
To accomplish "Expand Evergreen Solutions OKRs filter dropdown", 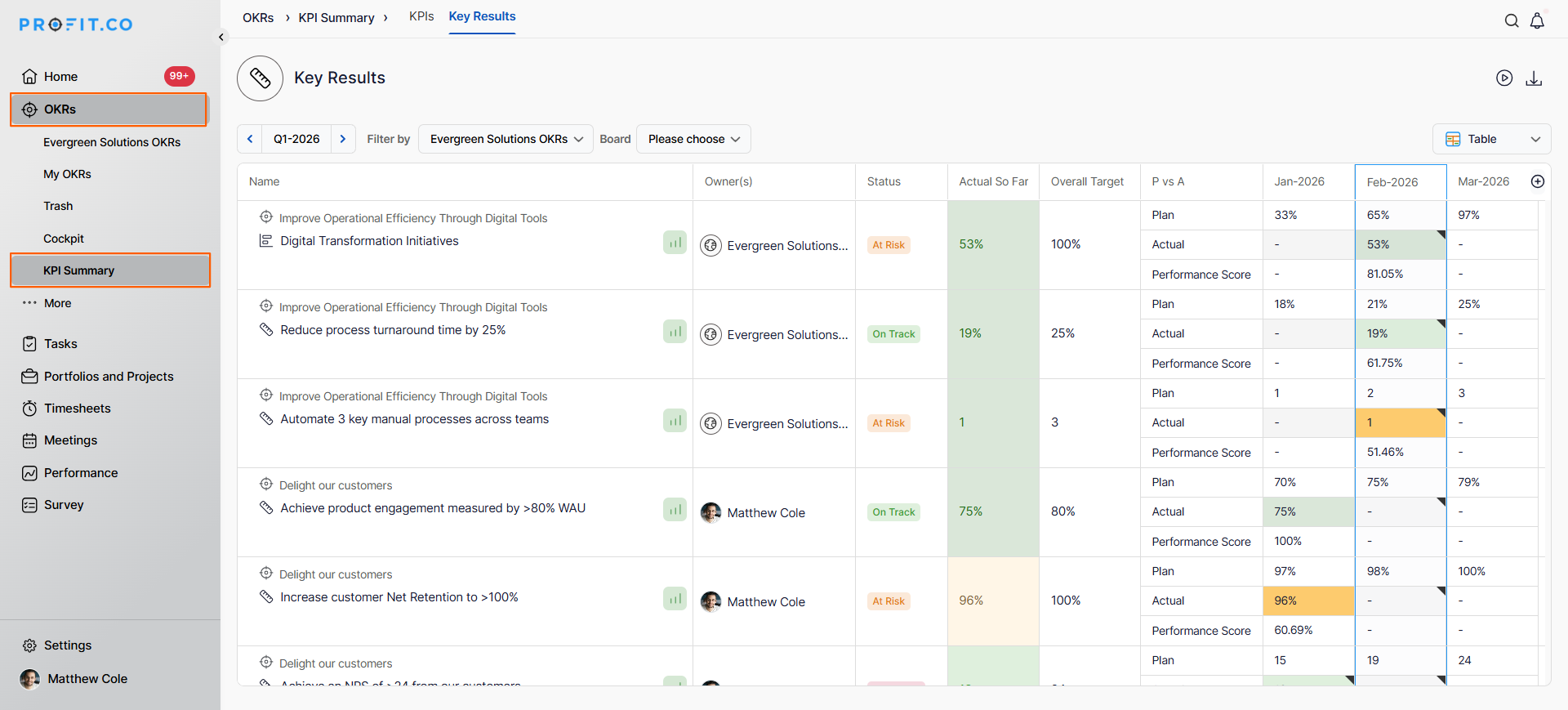I will click(506, 139).
